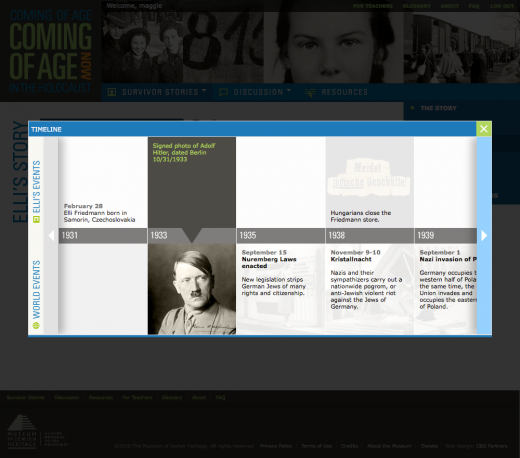Close the Timeline popup with the X
Viewport: 520px width, 458px height.
484,129
